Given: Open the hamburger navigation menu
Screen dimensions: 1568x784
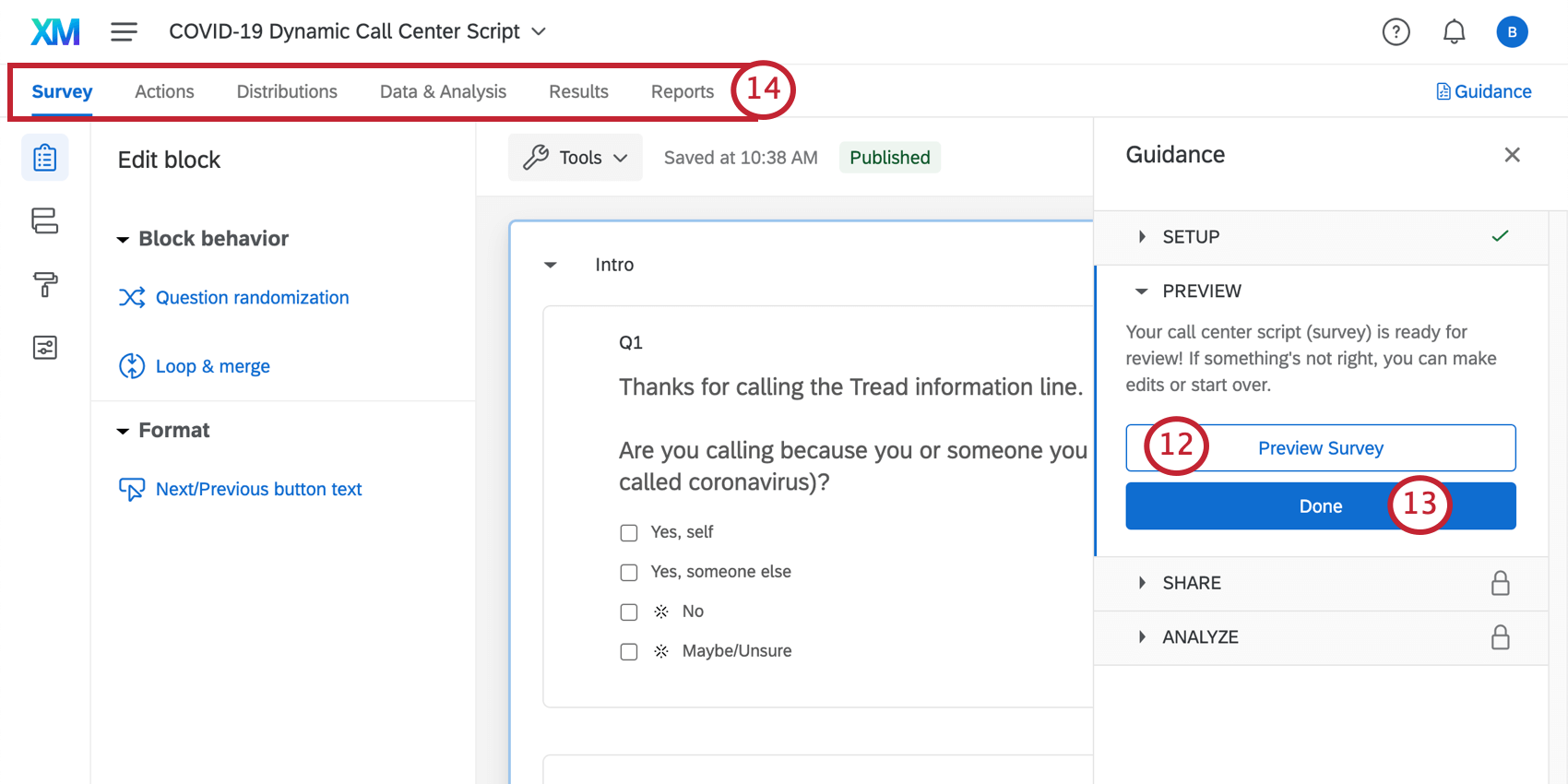Looking at the screenshot, I should click(124, 32).
